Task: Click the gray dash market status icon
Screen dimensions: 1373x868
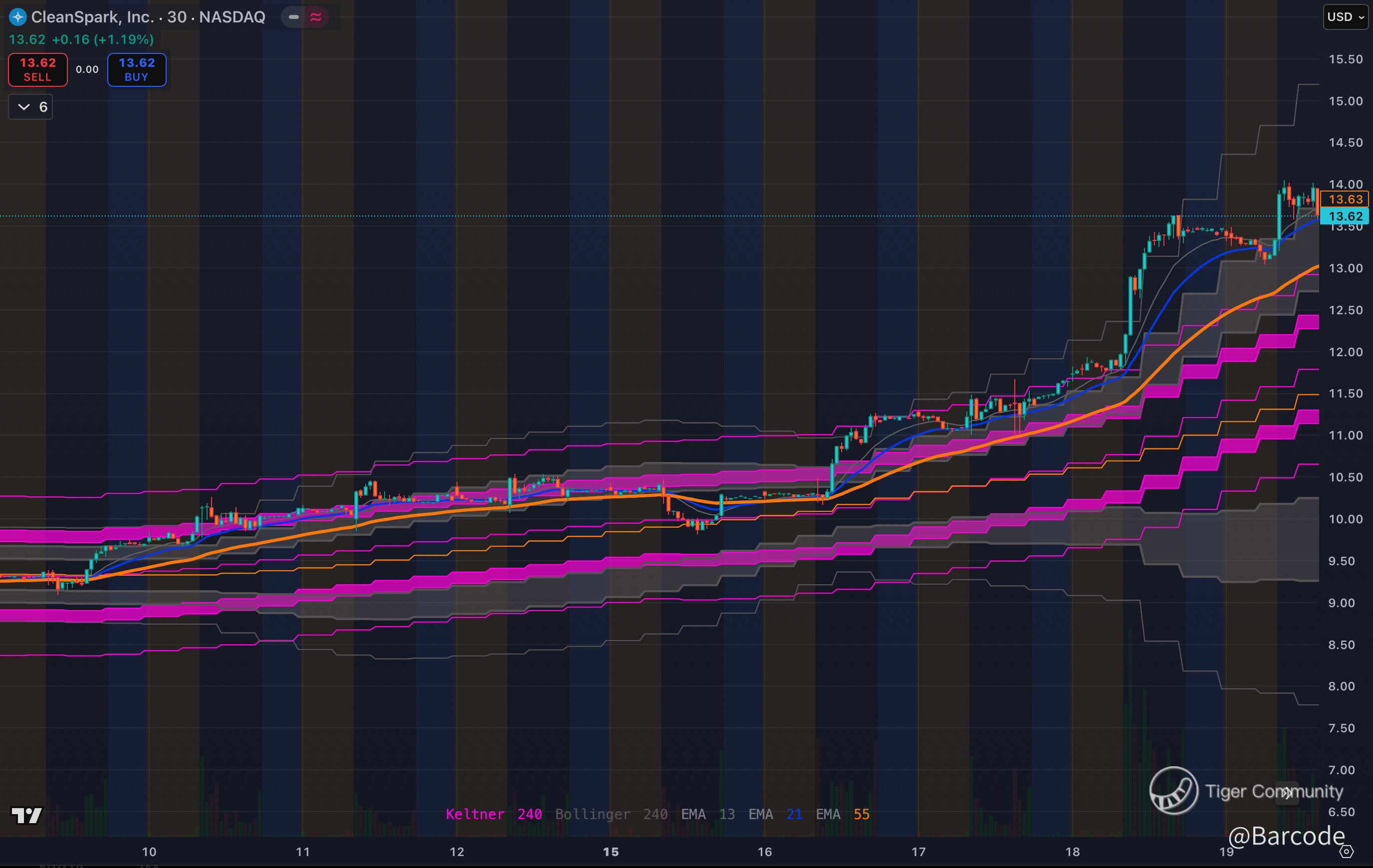Action: (294, 17)
